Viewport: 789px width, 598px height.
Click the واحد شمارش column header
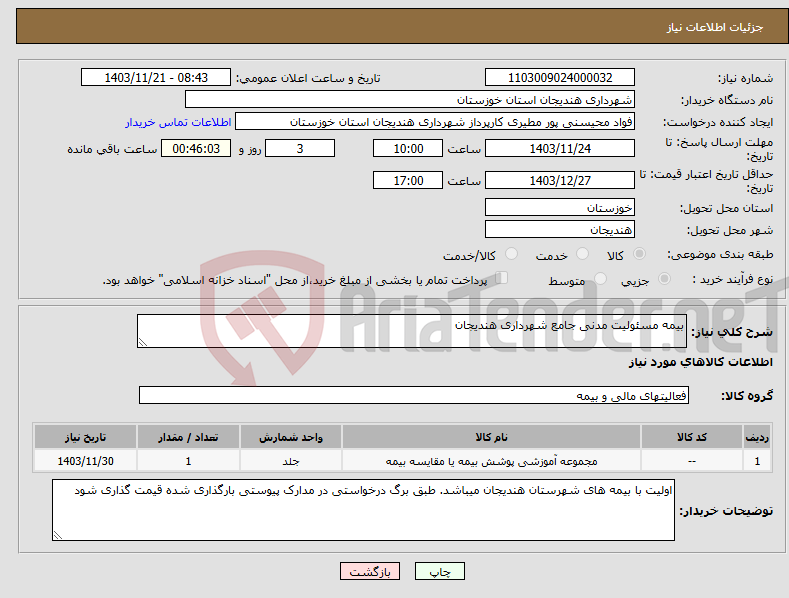(x=291, y=437)
